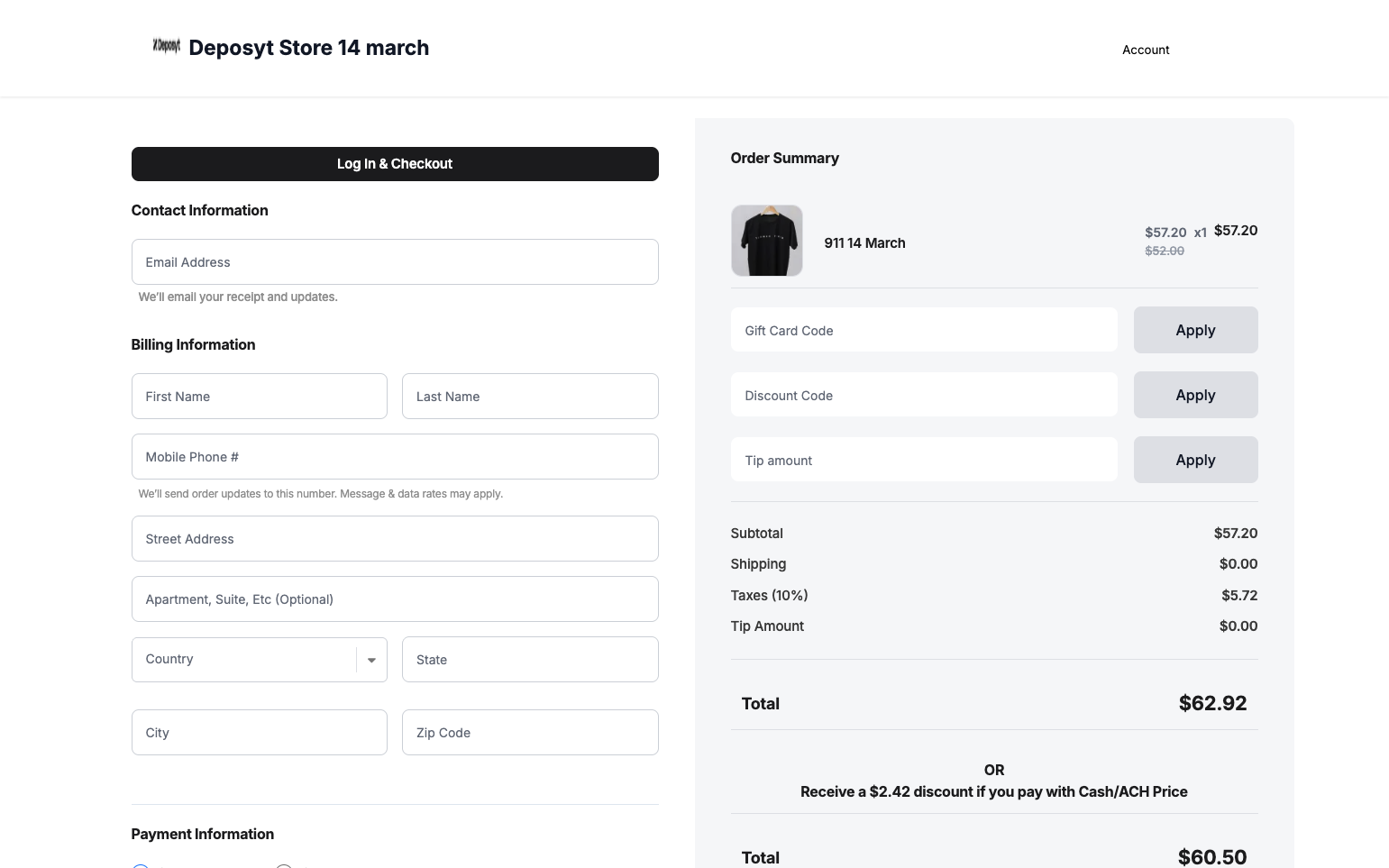
Task: Click the Order Summary heading
Action: pos(785,159)
